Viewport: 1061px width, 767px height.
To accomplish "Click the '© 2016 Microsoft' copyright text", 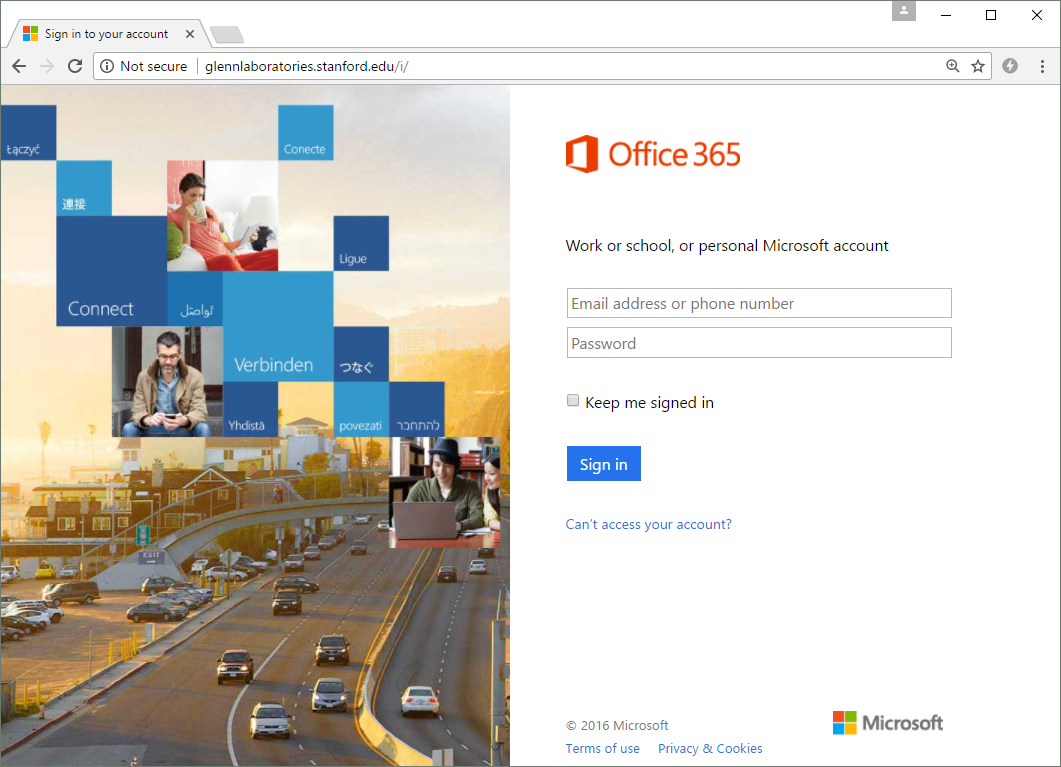I will 617,726.
